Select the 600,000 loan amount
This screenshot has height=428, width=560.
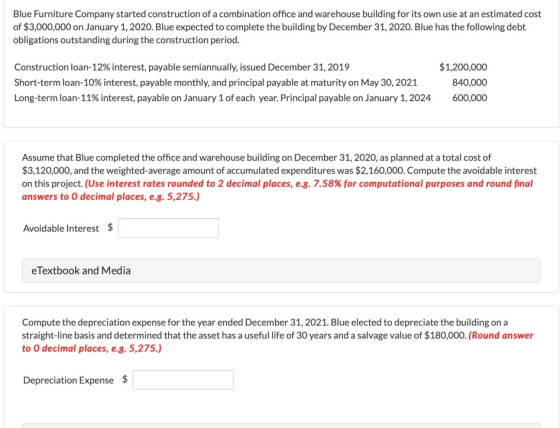point(470,98)
